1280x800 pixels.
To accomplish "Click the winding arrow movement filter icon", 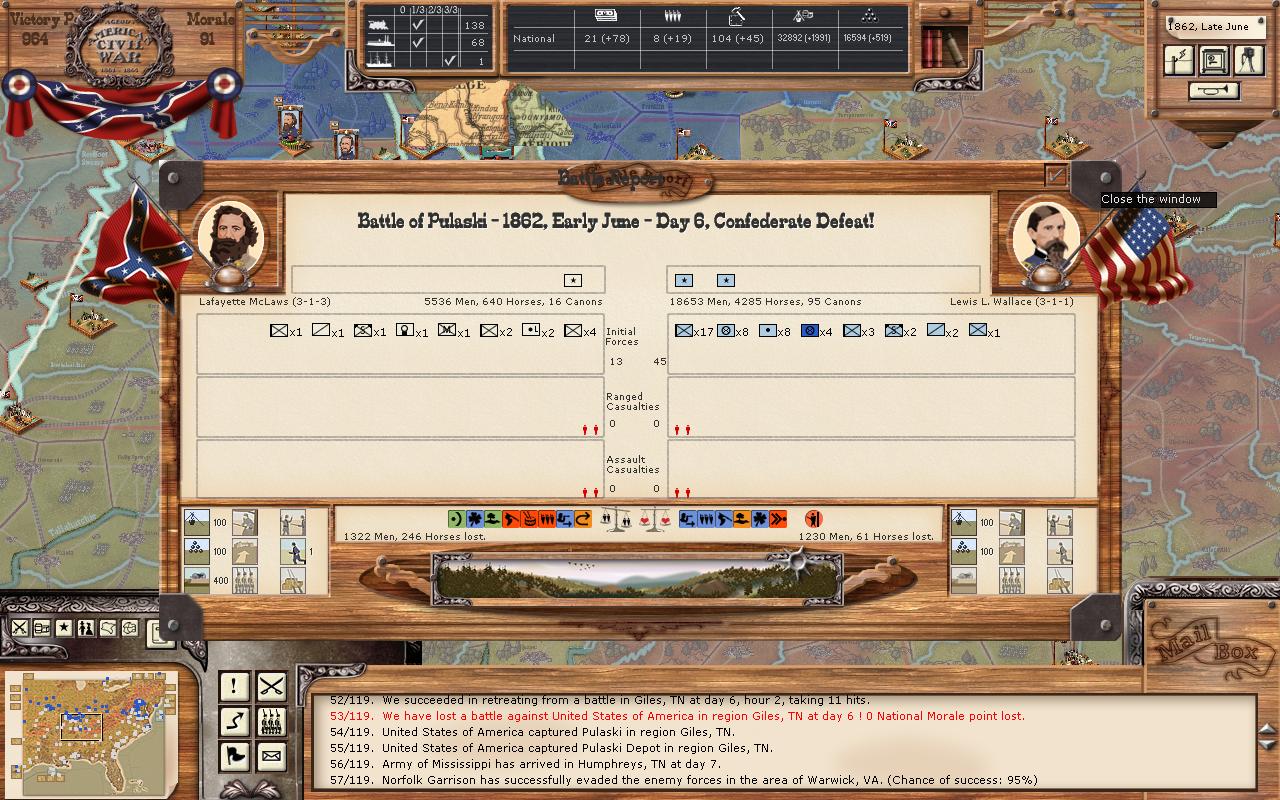I will (x=234, y=721).
